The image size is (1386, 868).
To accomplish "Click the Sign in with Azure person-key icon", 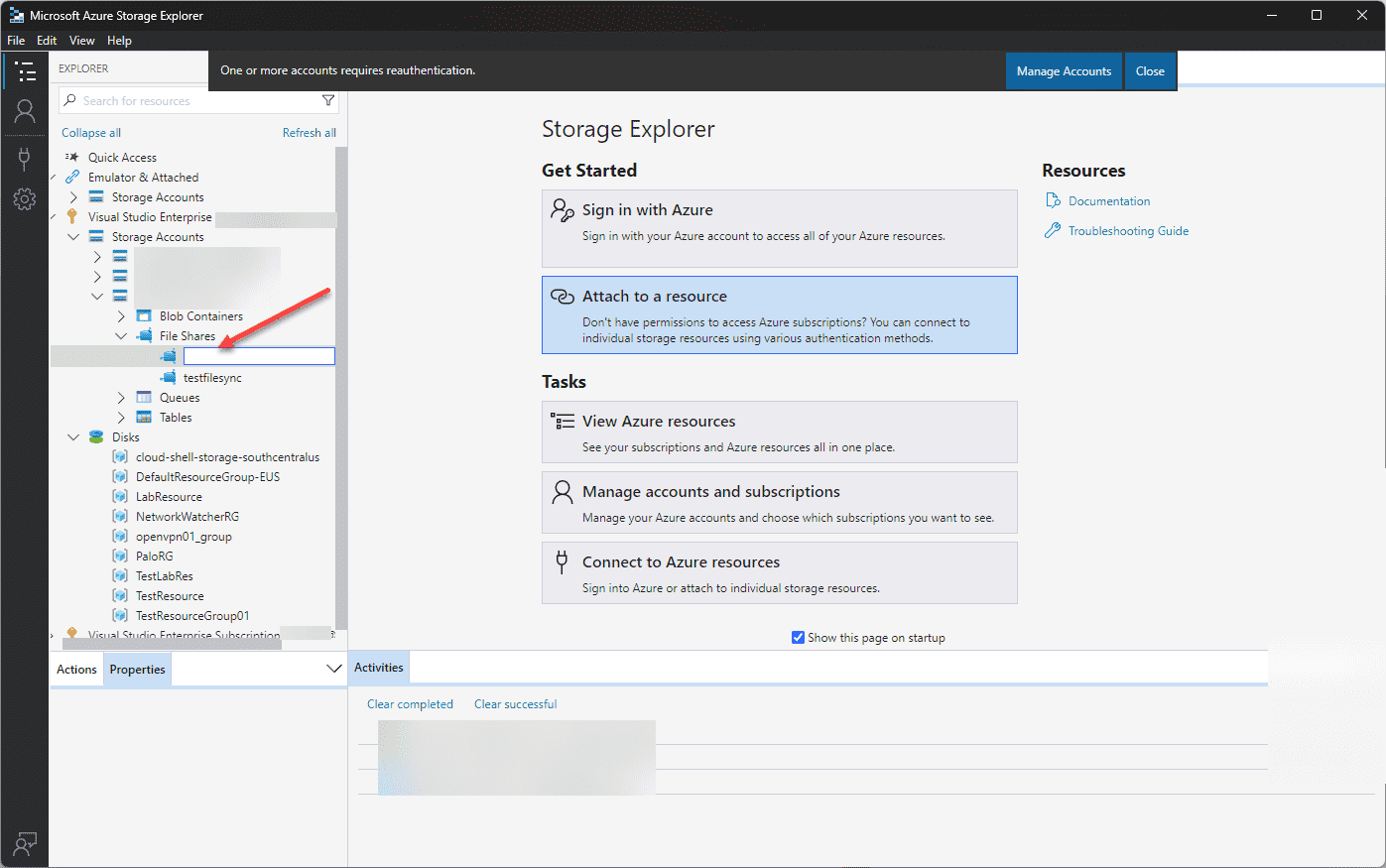I will tap(563, 209).
